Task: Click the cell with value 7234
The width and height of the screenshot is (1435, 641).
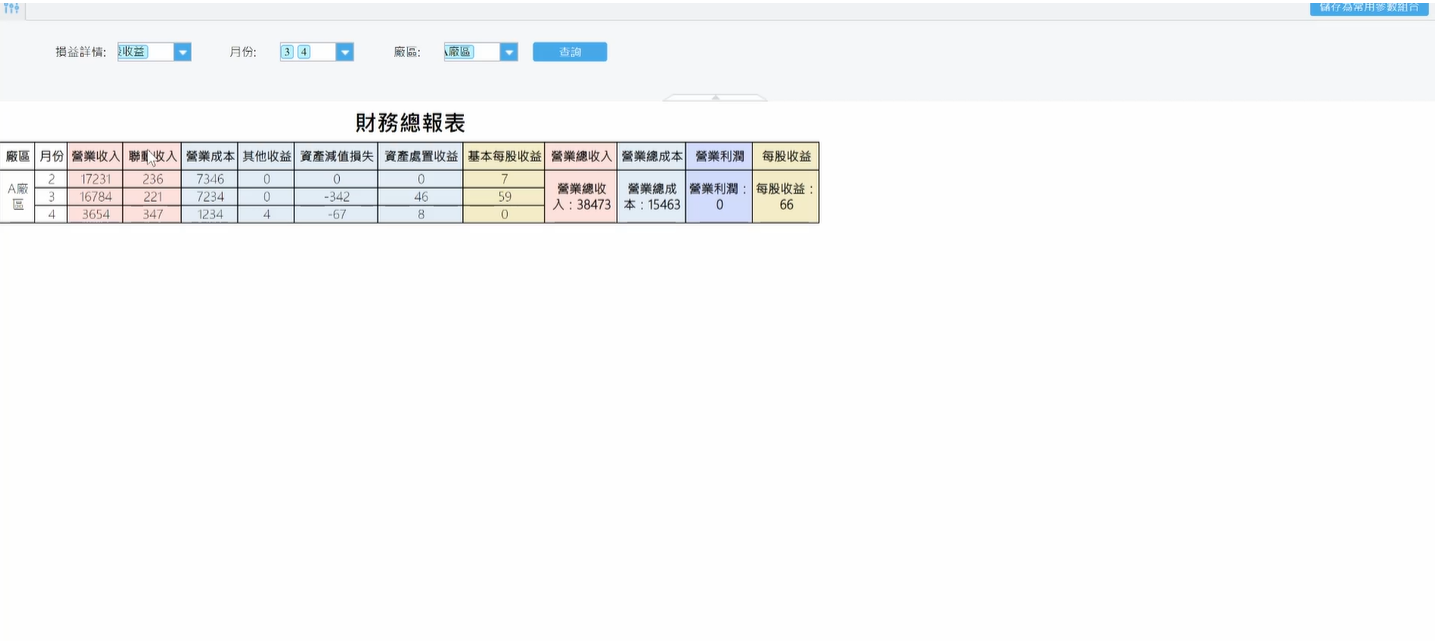Action: click(210, 197)
